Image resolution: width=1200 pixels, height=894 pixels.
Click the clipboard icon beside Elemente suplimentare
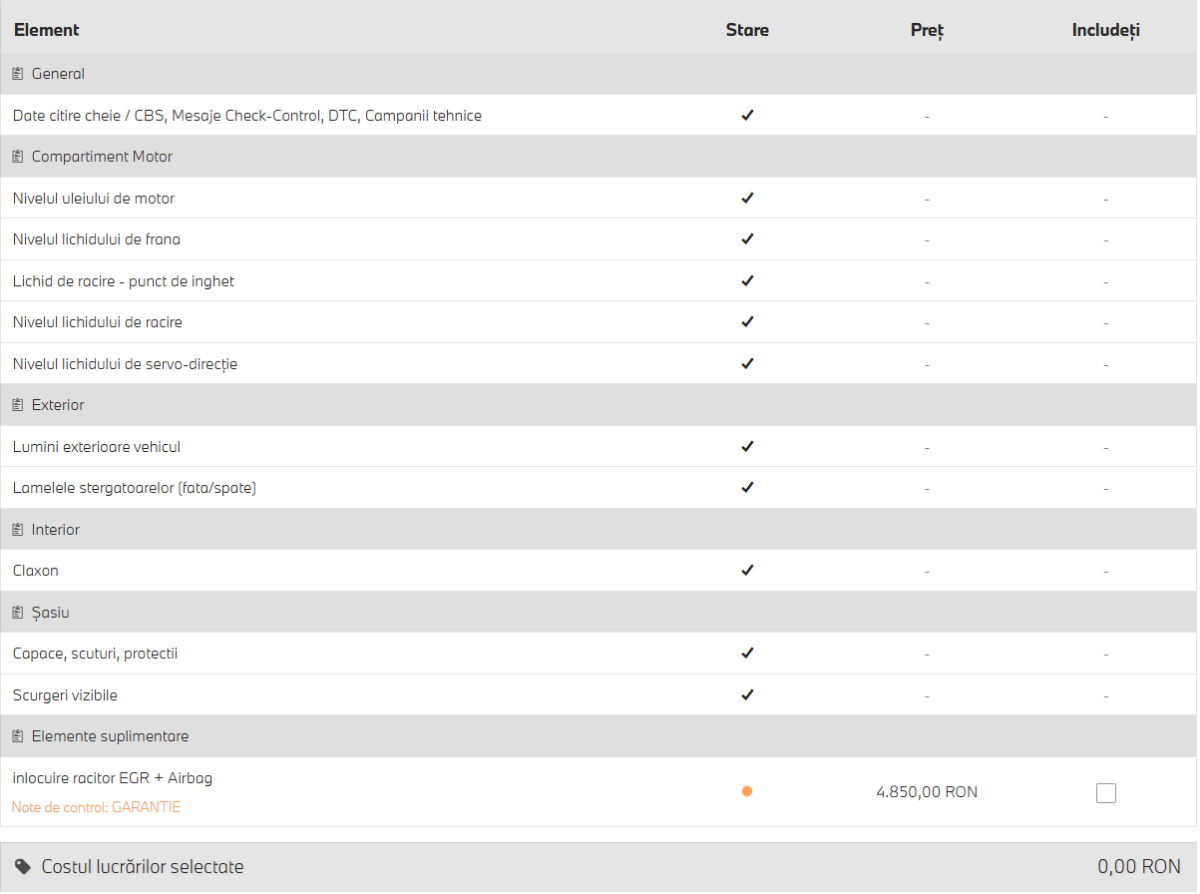click(x=18, y=737)
